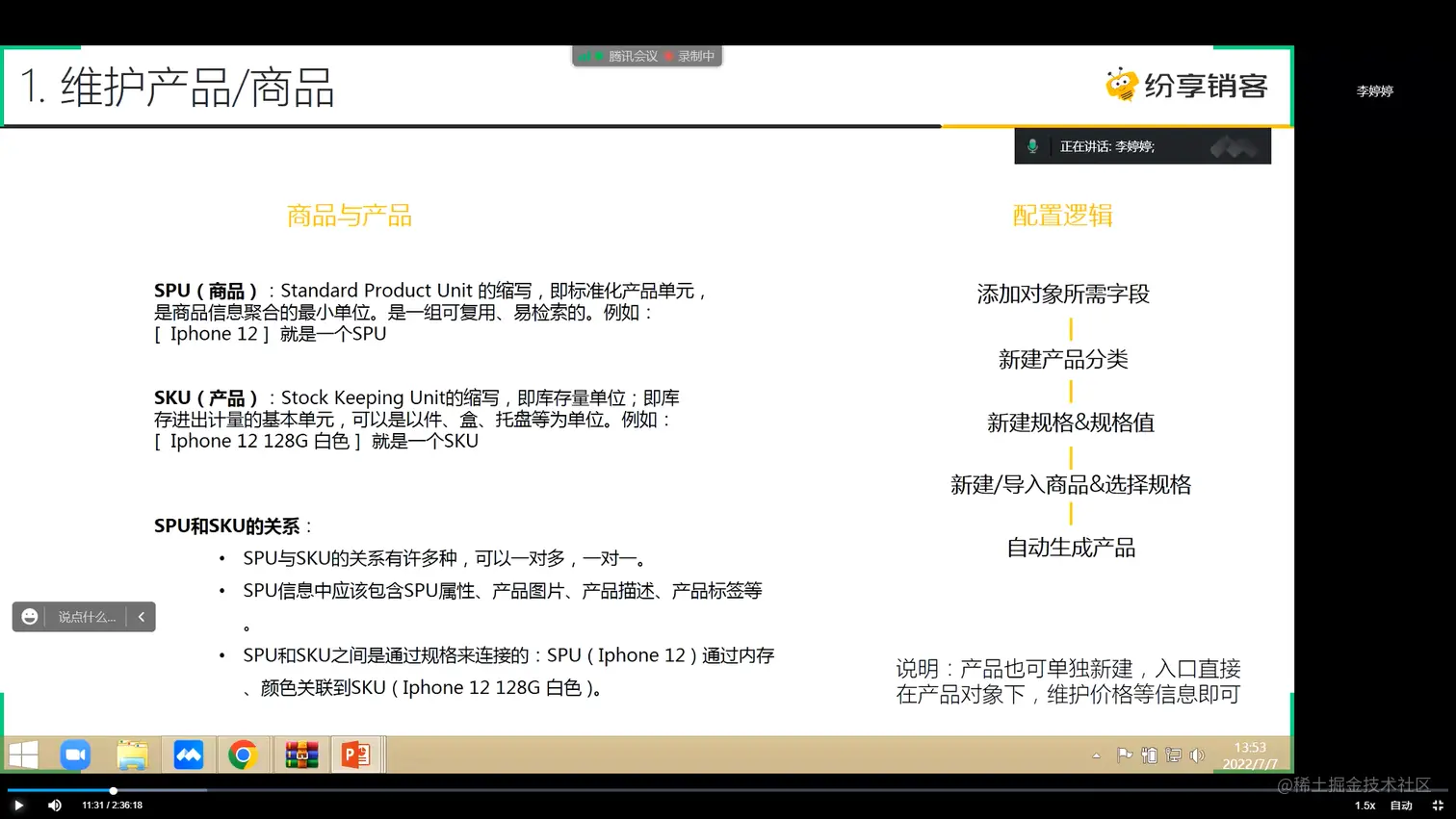Select participant name 李婷婷 in the side panel
This screenshot has height=819, width=1456.
point(1375,91)
